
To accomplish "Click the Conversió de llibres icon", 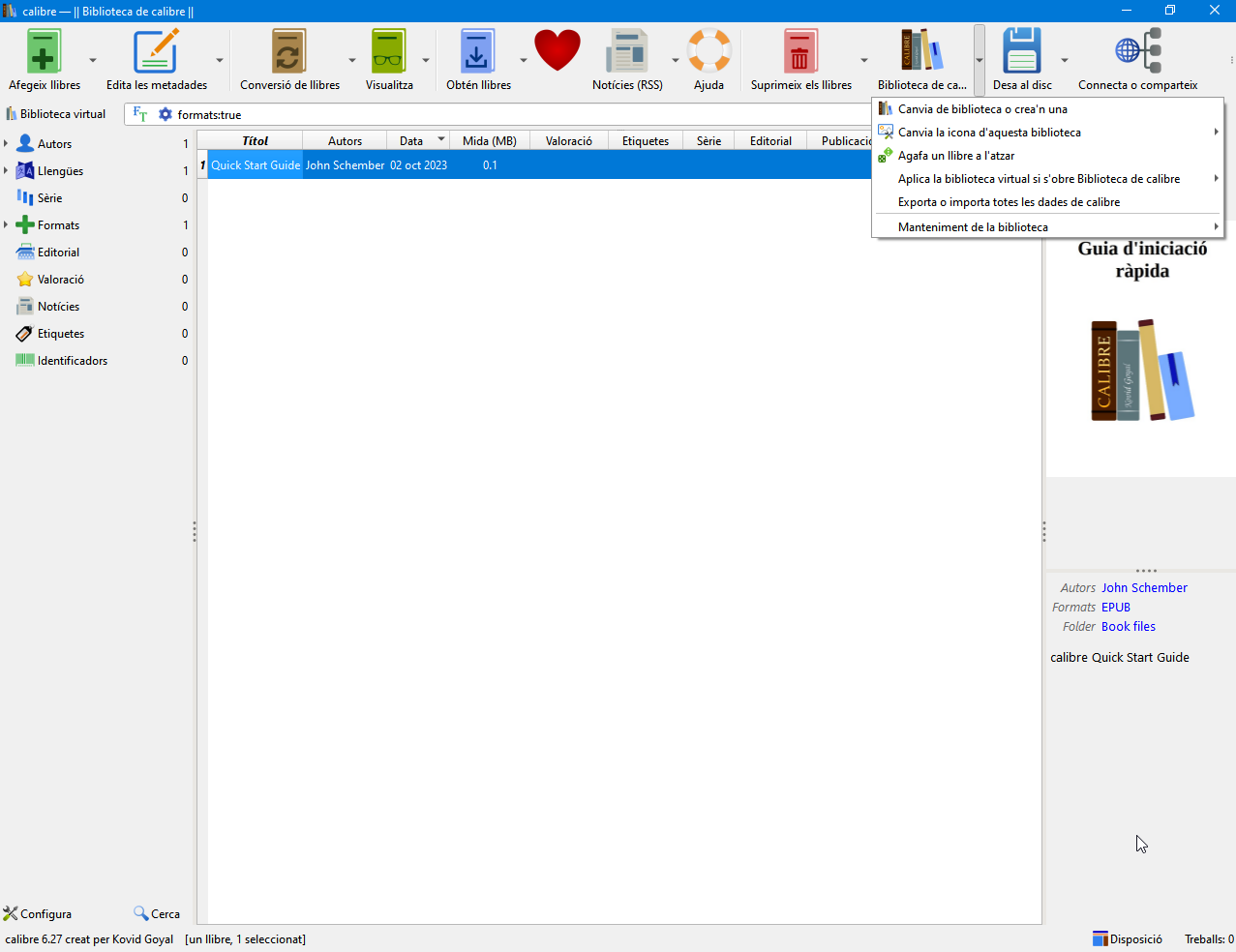I will point(289,52).
